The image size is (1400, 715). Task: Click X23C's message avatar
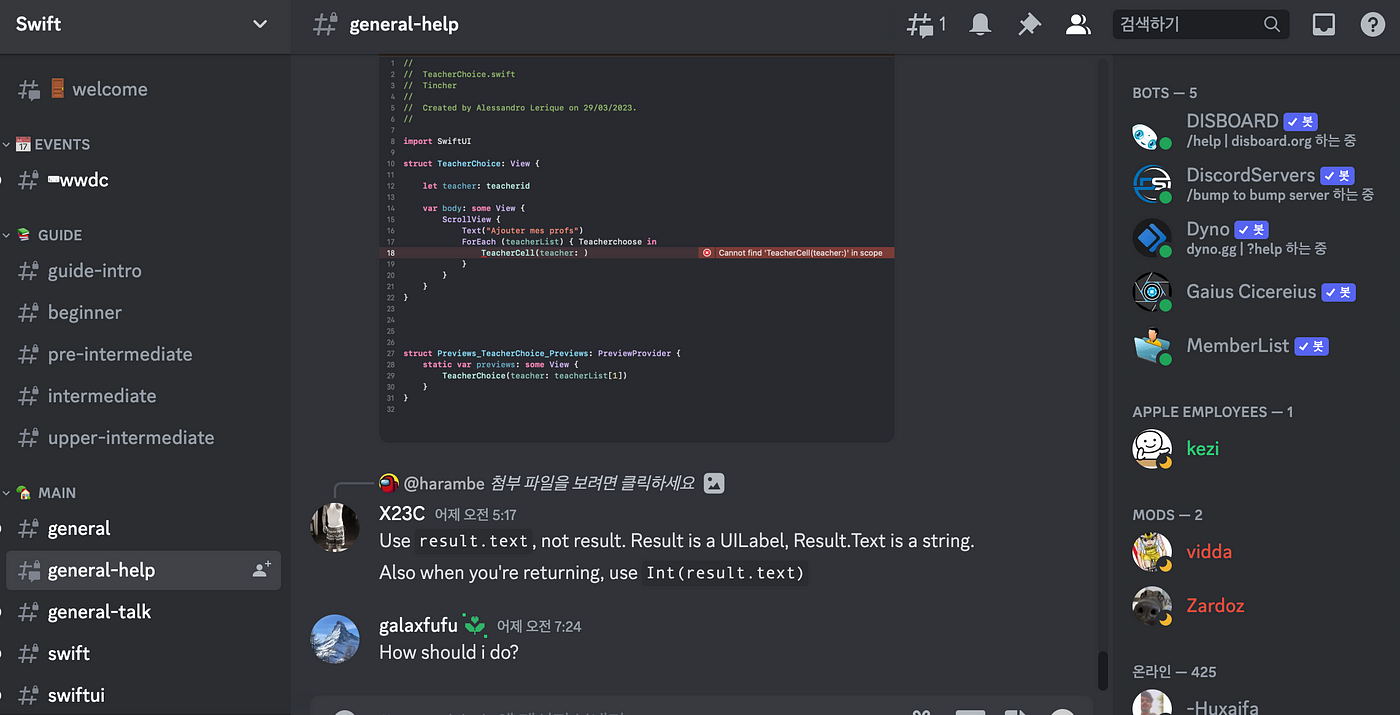pos(335,527)
